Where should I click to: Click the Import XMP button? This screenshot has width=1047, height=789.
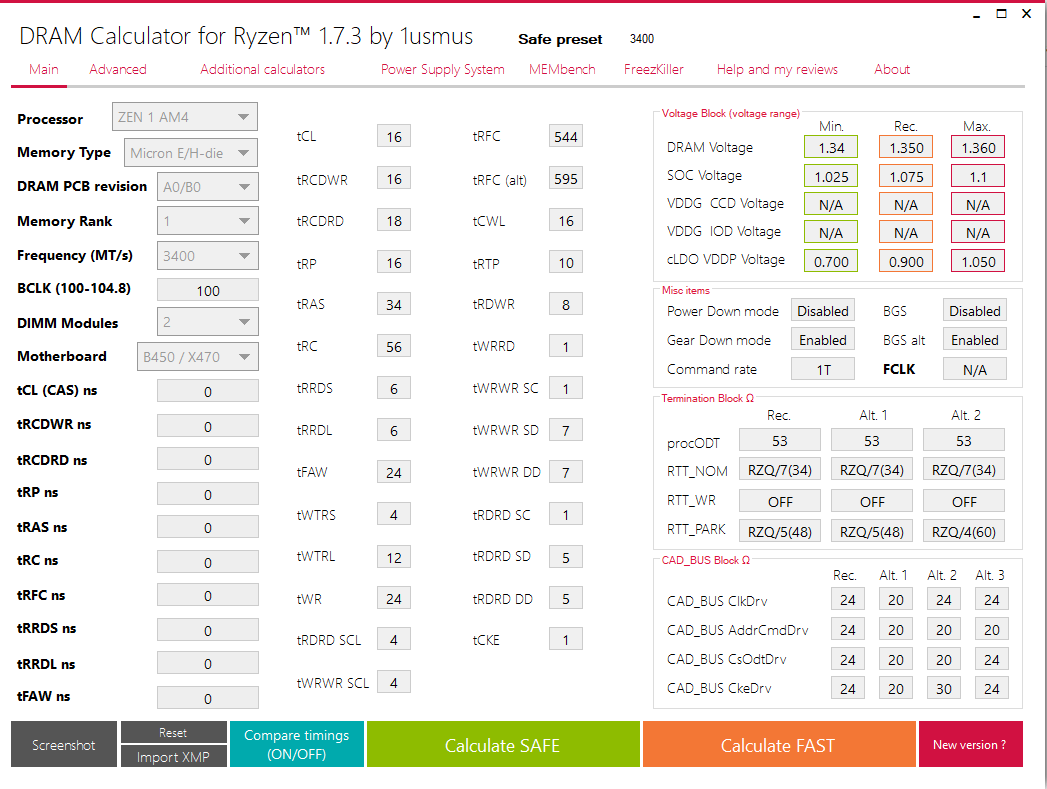[173, 756]
